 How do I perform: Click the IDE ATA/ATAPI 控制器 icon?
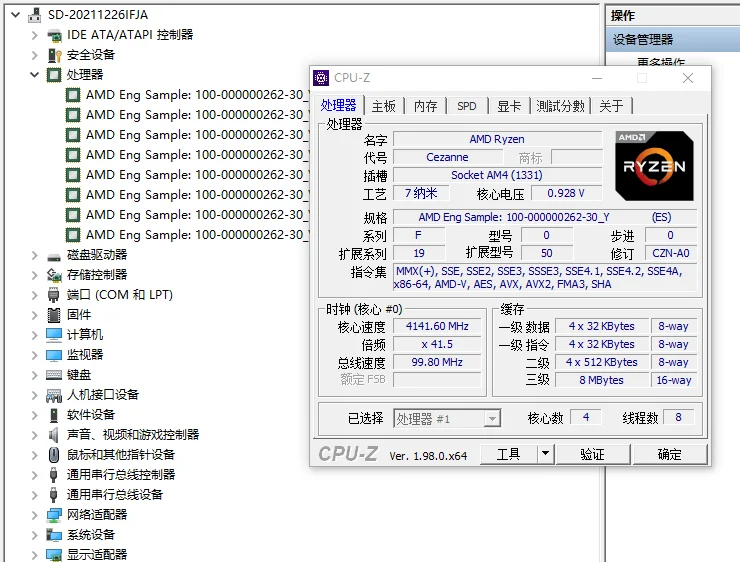(x=54, y=35)
